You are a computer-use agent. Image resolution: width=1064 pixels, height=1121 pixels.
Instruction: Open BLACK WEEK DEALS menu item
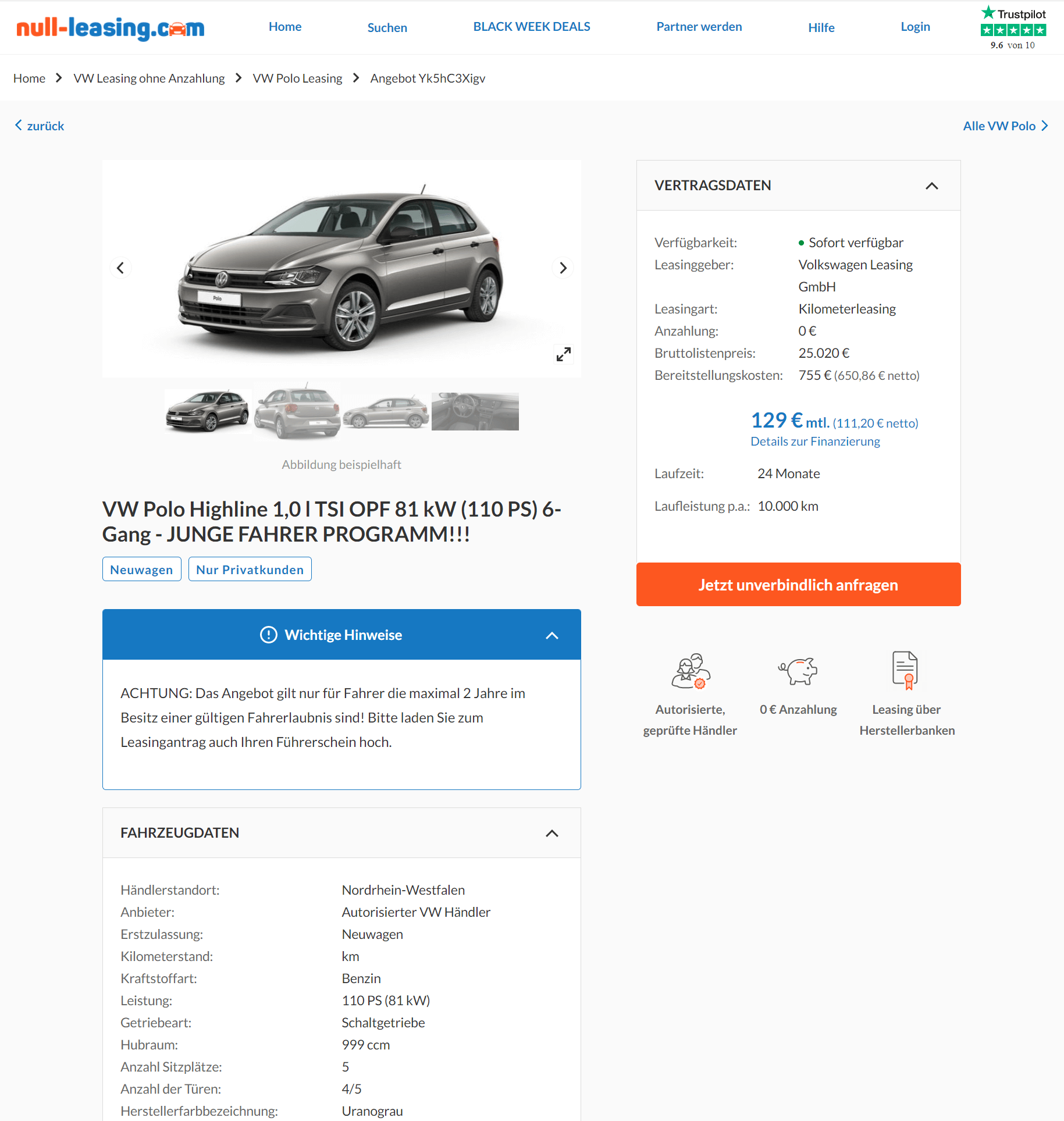click(x=532, y=27)
